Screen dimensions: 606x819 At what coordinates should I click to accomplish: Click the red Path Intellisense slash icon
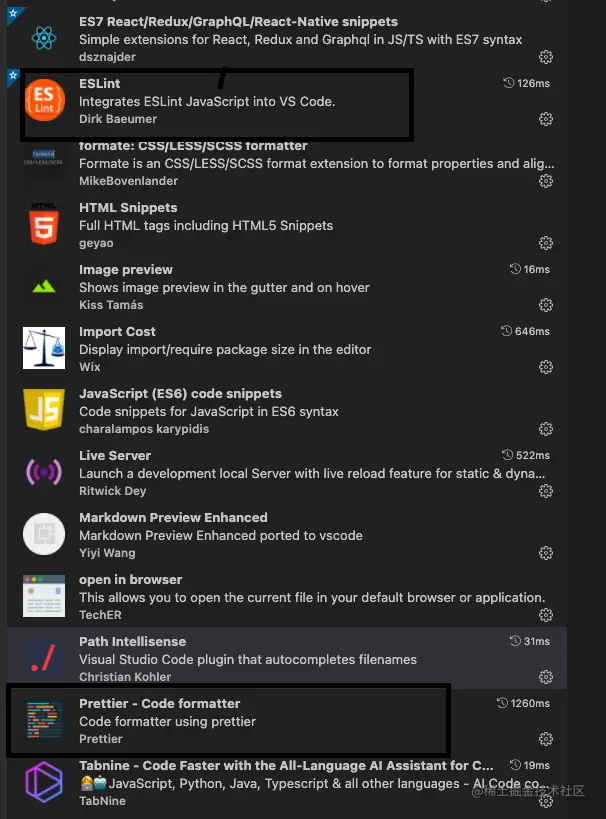pyautogui.click(x=44, y=658)
